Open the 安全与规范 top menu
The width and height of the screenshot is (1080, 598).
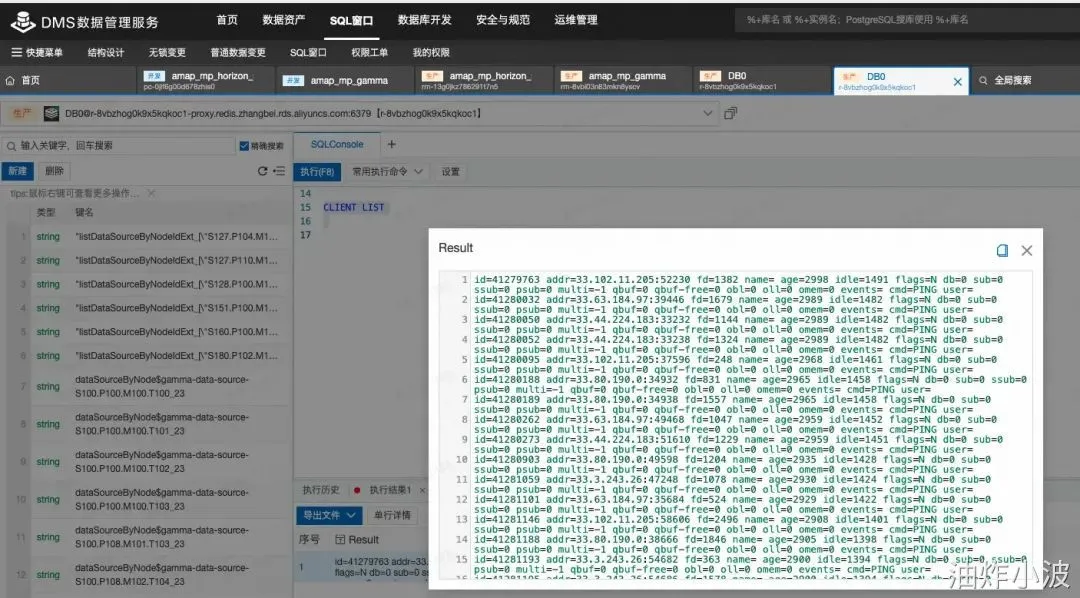(x=503, y=20)
